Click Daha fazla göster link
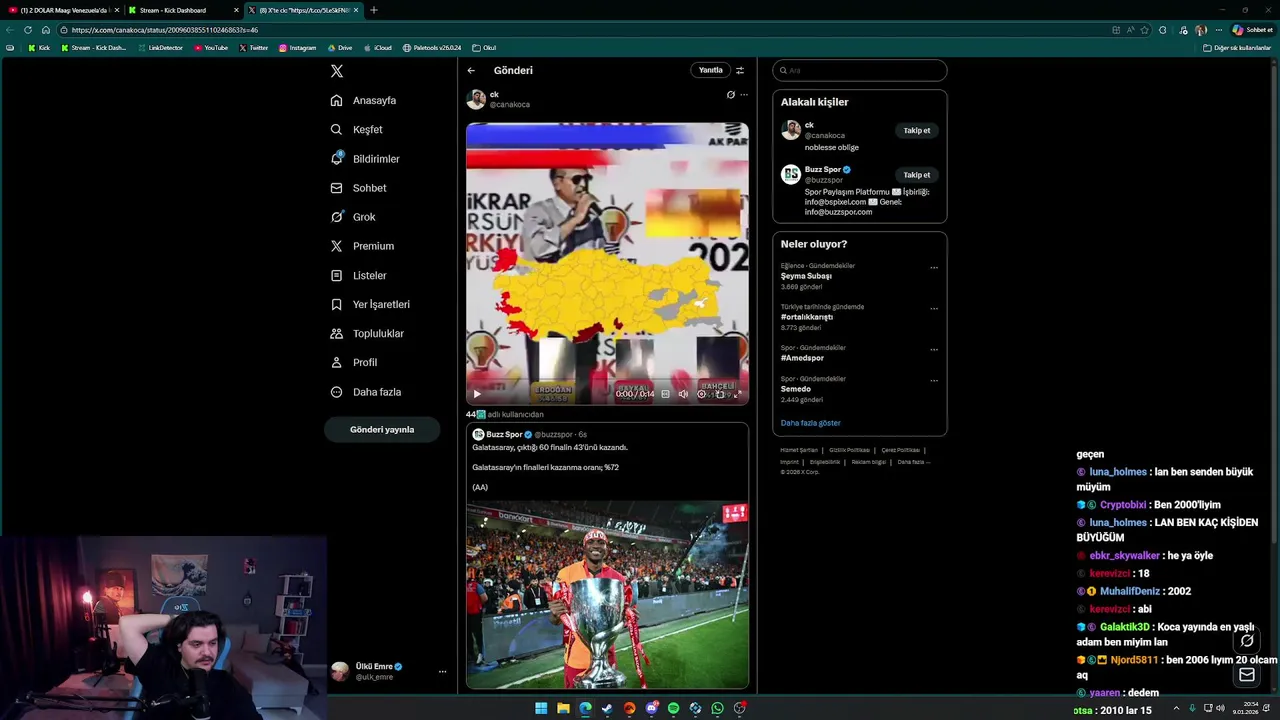The width and height of the screenshot is (1280, 720). (x=810, y=423)
